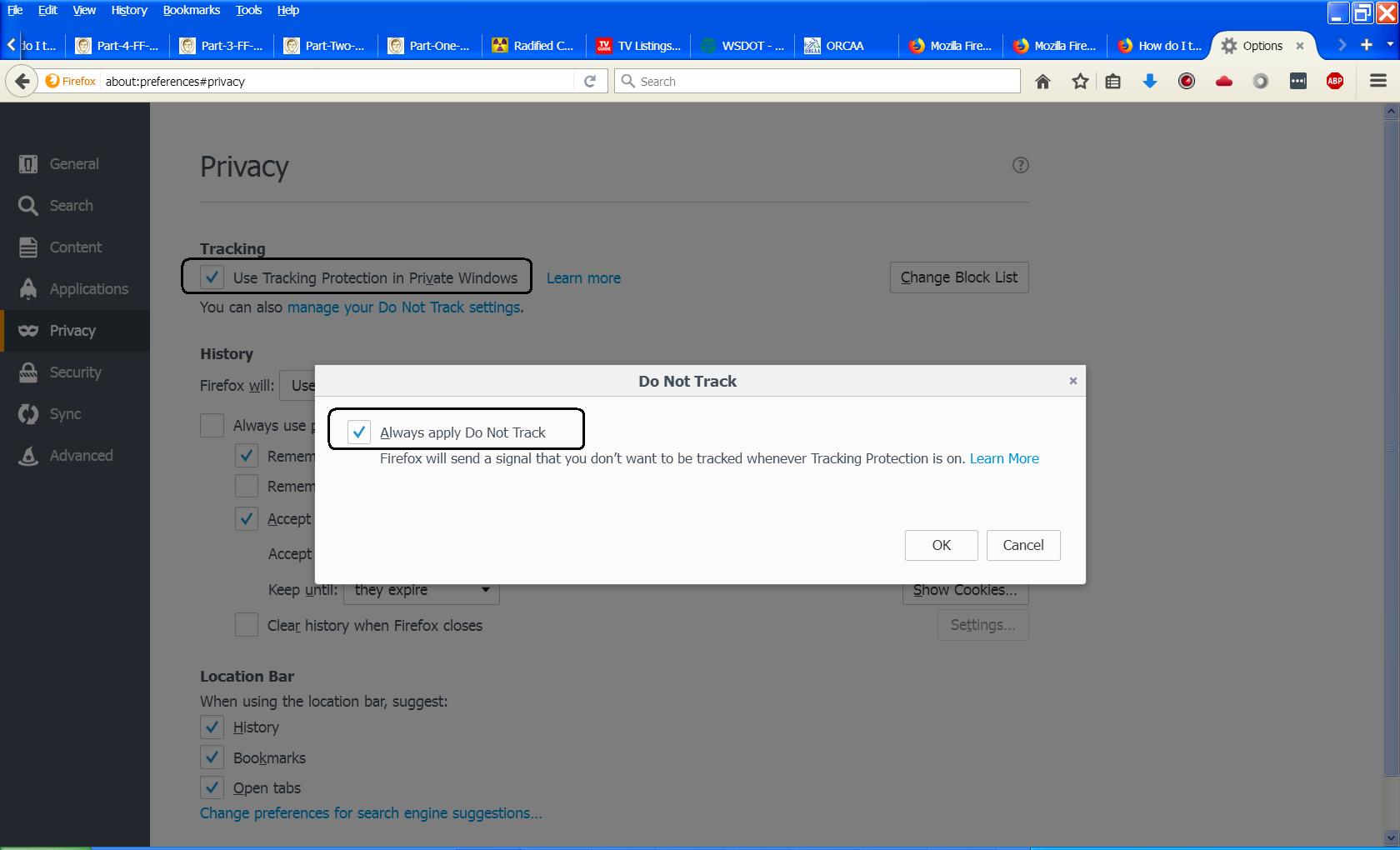Viewport: 1400px width, 850px height.
Task: Click the Home toolbar icon
Action: pyautogui.click(x=1042, y=82)
